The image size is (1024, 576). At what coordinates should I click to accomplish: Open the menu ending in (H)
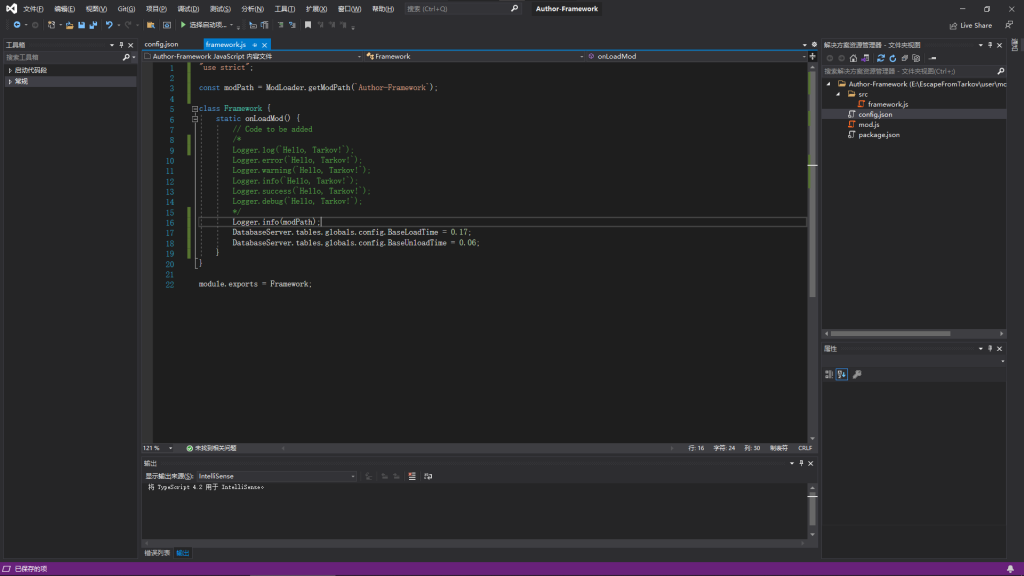pos(383,9)
